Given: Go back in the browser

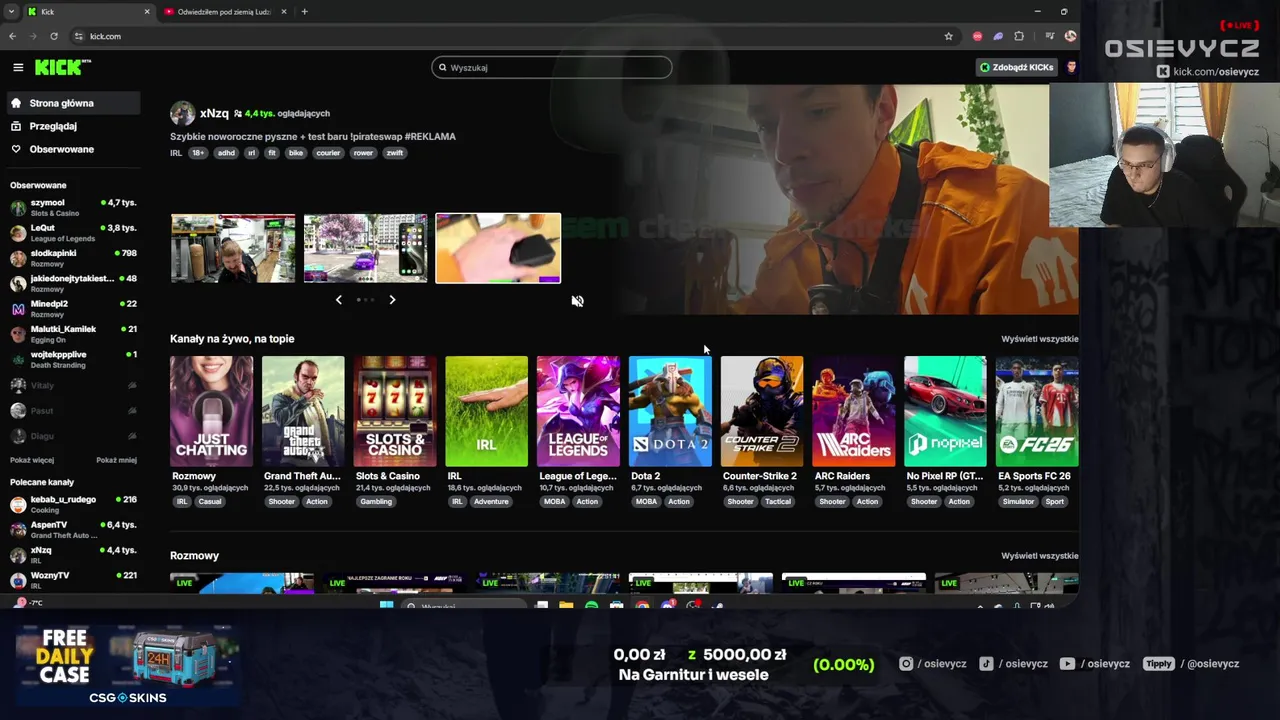Looking at the screenshot, I should tap(12, 36).
